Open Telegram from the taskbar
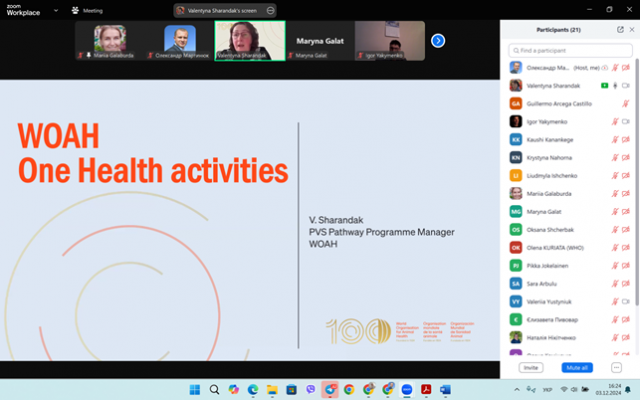 tap(330, 390)
